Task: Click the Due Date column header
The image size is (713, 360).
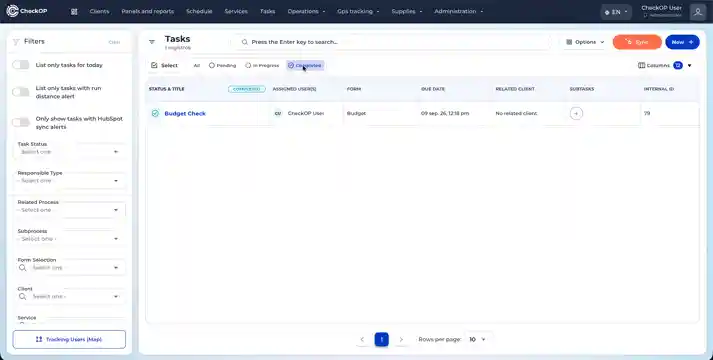Action: 433,89
